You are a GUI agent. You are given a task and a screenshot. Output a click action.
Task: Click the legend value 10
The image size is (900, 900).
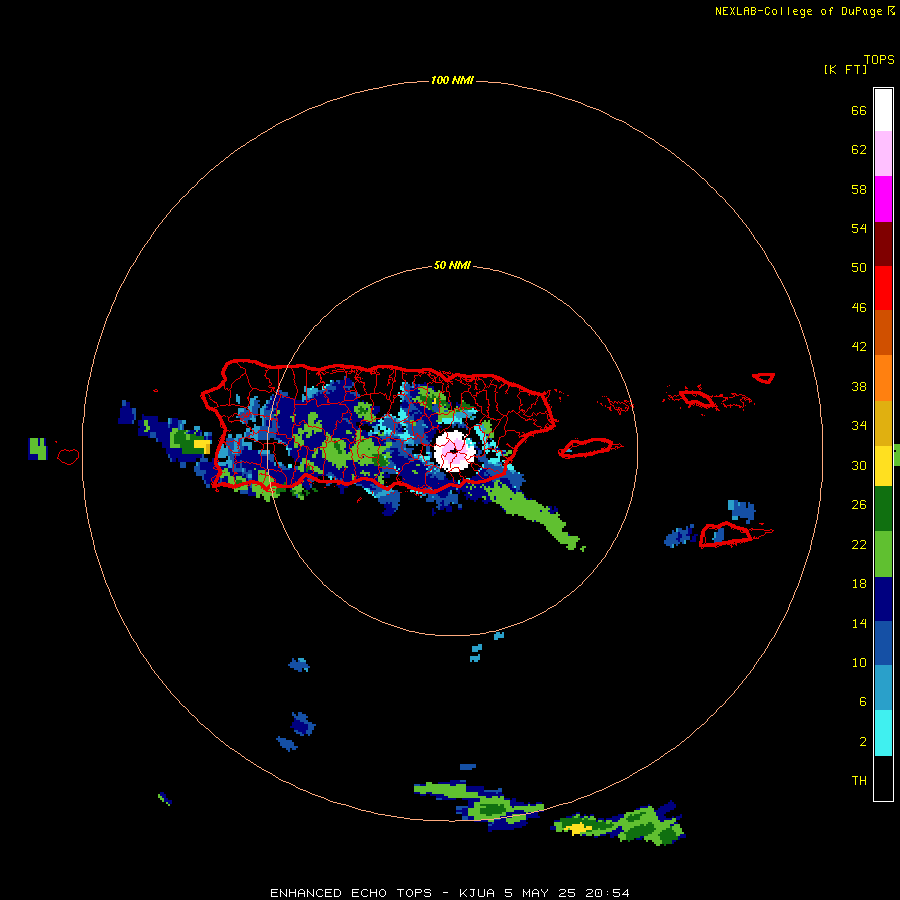(859, 663)
